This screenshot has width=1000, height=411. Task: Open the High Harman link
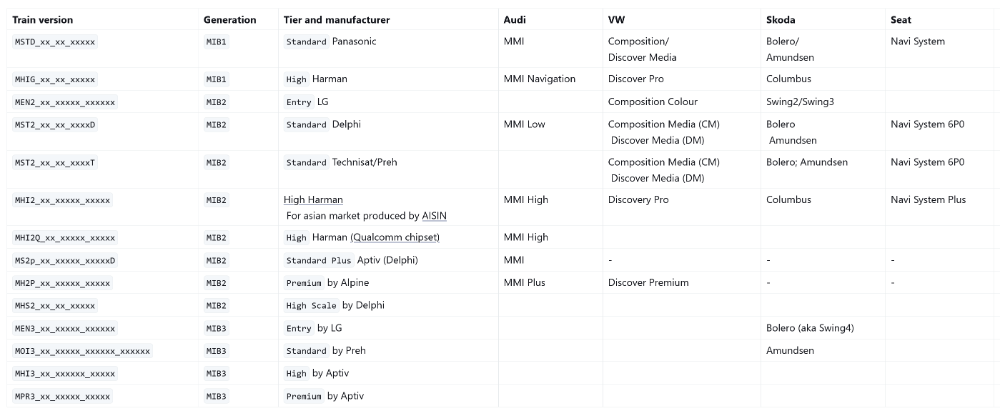[x=313, y=200]
